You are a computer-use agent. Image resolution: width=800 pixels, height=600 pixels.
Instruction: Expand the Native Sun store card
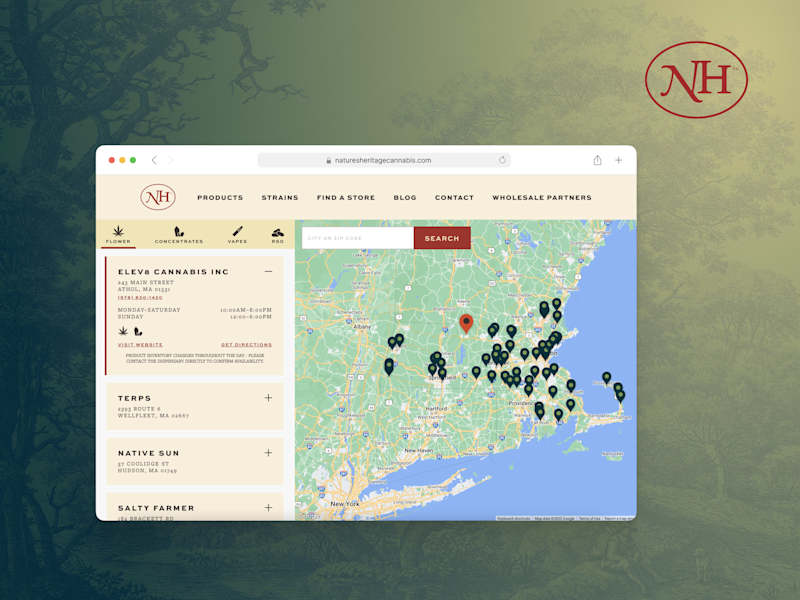click(x=268, y=453)
